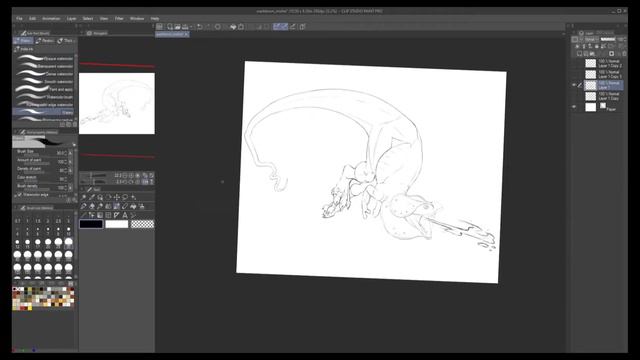Select the highlighted Brush tool in the tool palette

point(117,206)
